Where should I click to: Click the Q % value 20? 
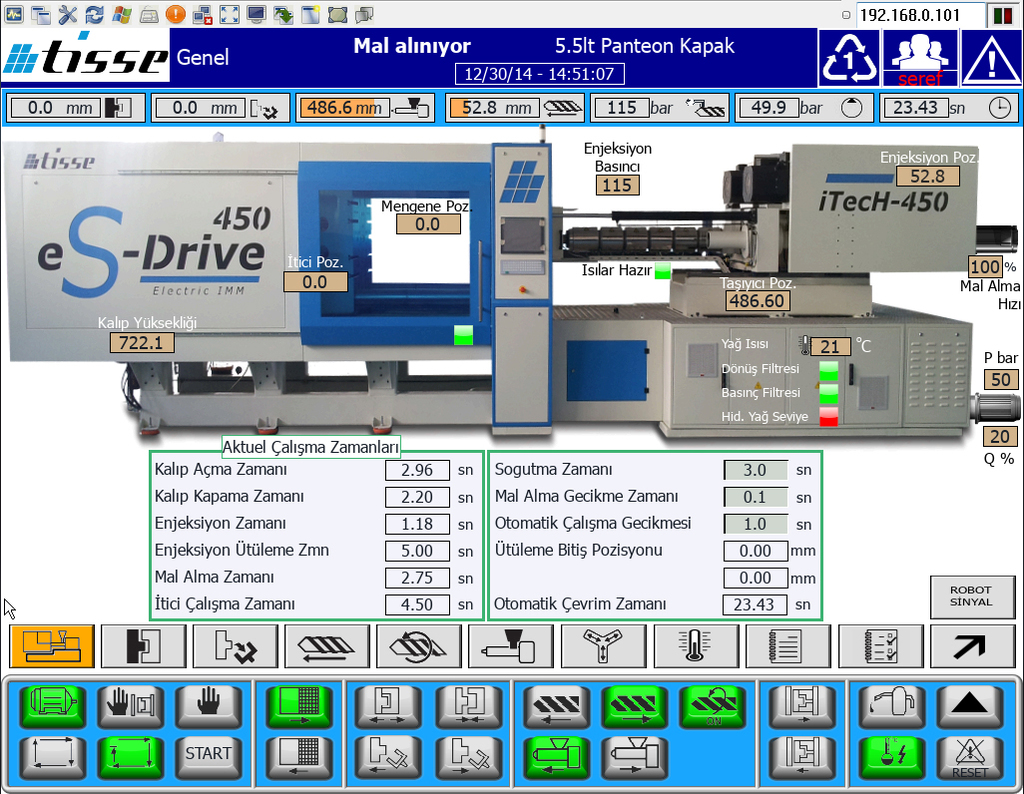[1000, 436]
